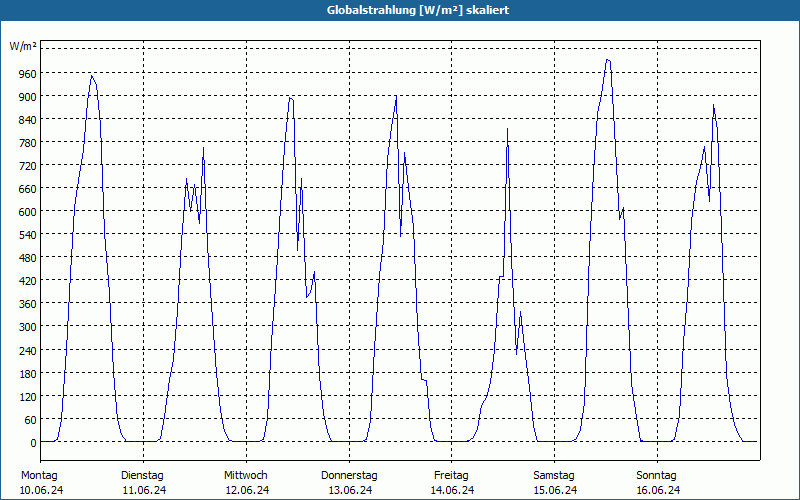Click the date 16.06.24

pyautogui.click(x=658, y=491)
